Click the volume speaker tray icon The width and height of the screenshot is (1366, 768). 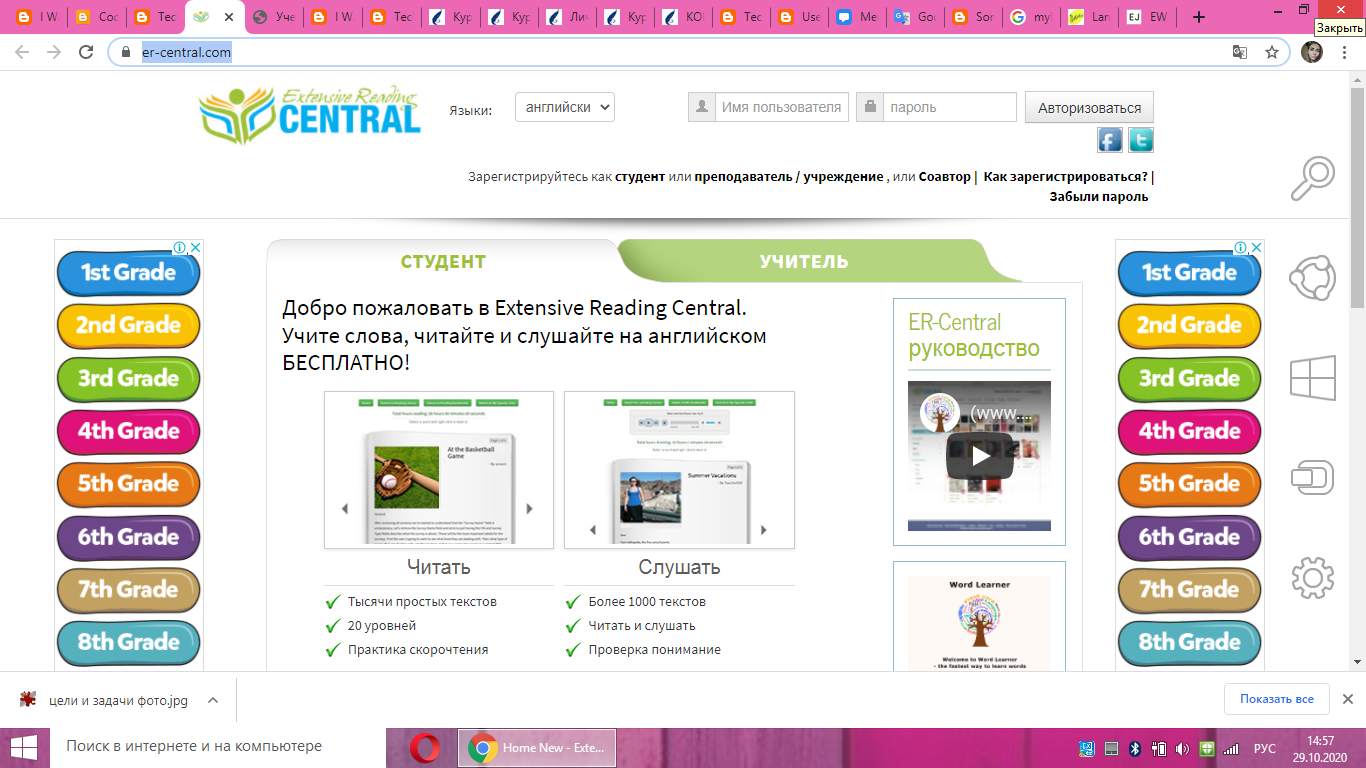point(1182,748)
